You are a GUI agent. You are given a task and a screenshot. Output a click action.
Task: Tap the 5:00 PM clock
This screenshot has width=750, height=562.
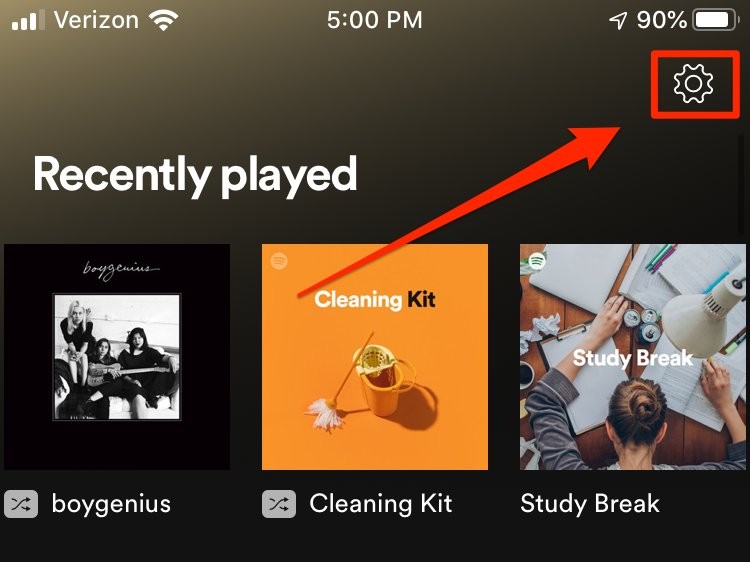pos(375,21)
